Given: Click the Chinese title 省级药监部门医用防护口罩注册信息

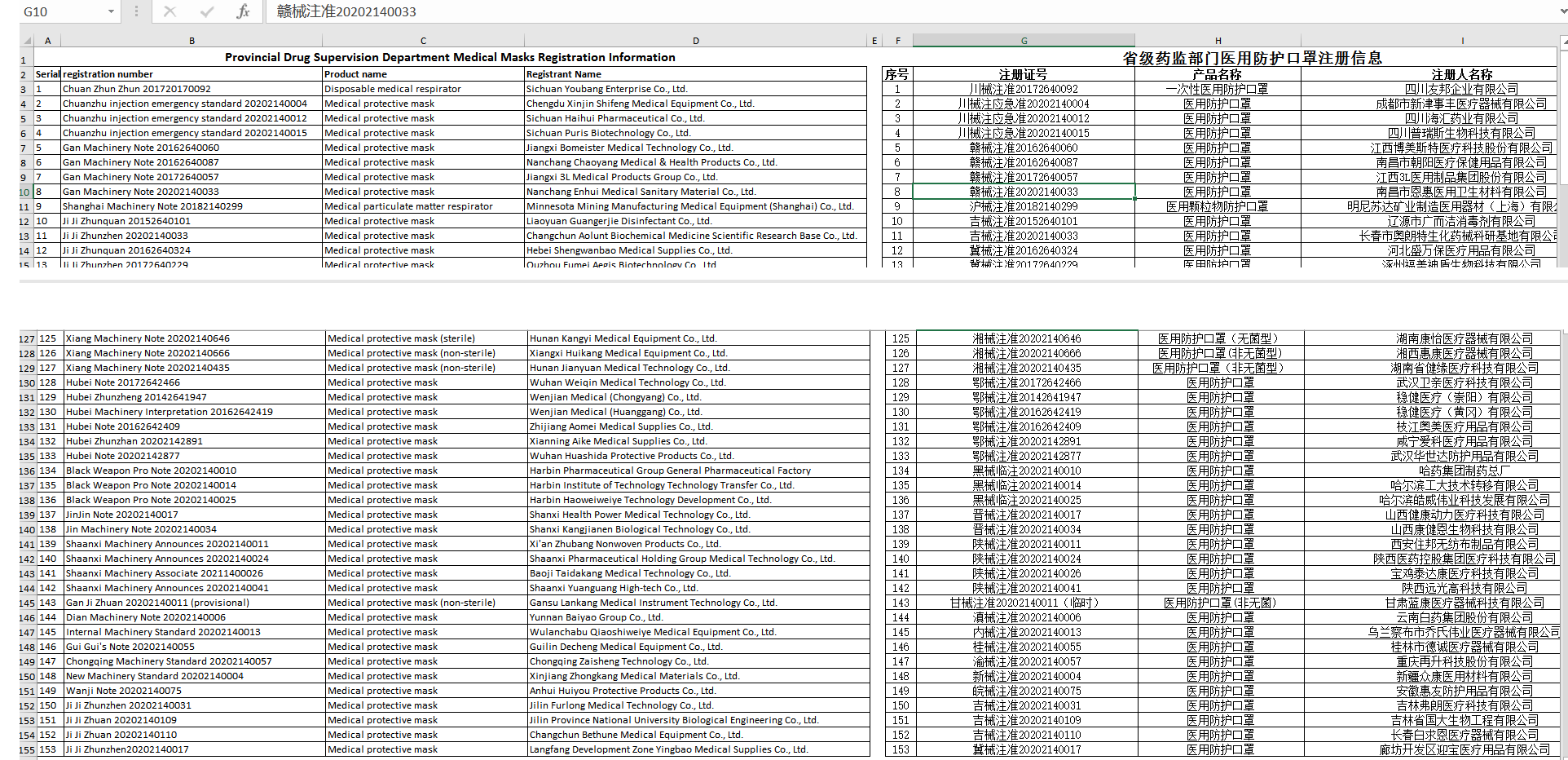Looking at the screenshot, I should (1252, 58).
